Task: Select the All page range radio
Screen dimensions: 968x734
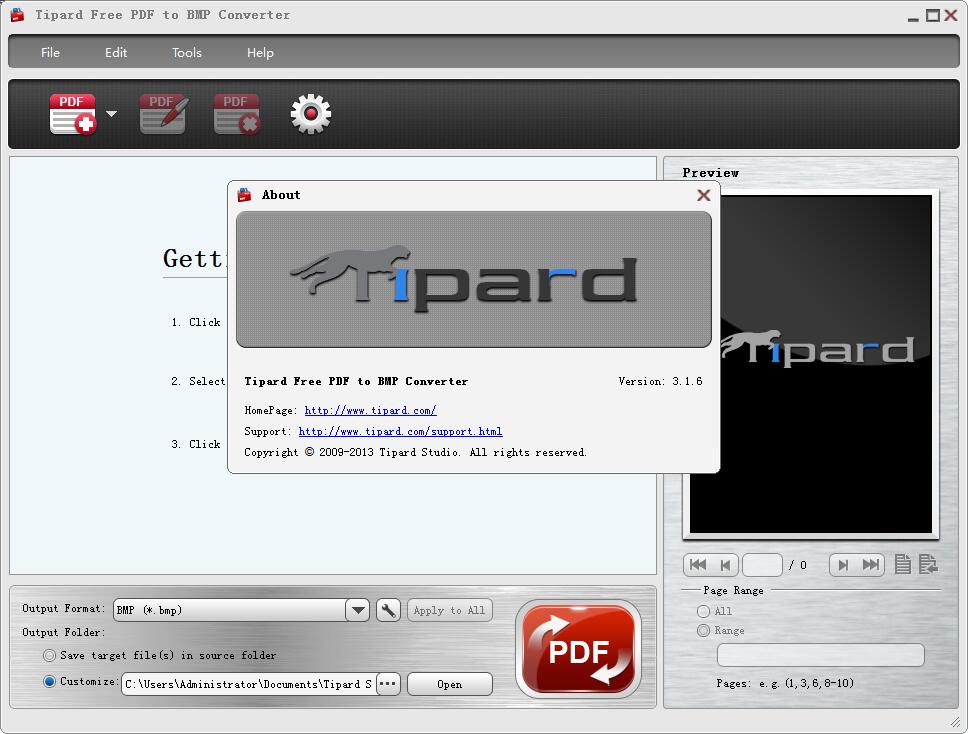Action: (x=703, y=611)
